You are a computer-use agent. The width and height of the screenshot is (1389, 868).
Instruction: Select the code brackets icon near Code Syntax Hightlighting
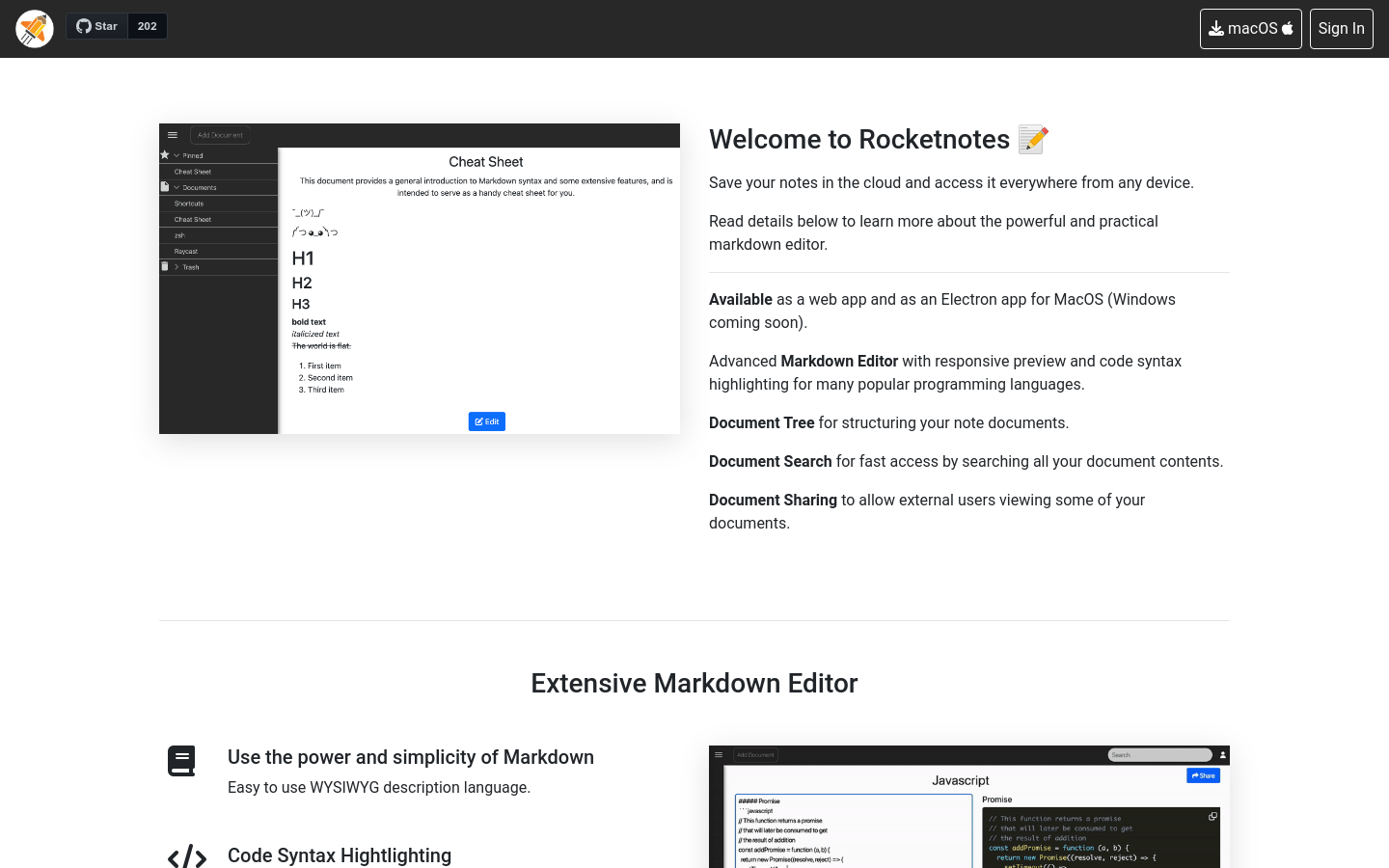coord(187,857)
